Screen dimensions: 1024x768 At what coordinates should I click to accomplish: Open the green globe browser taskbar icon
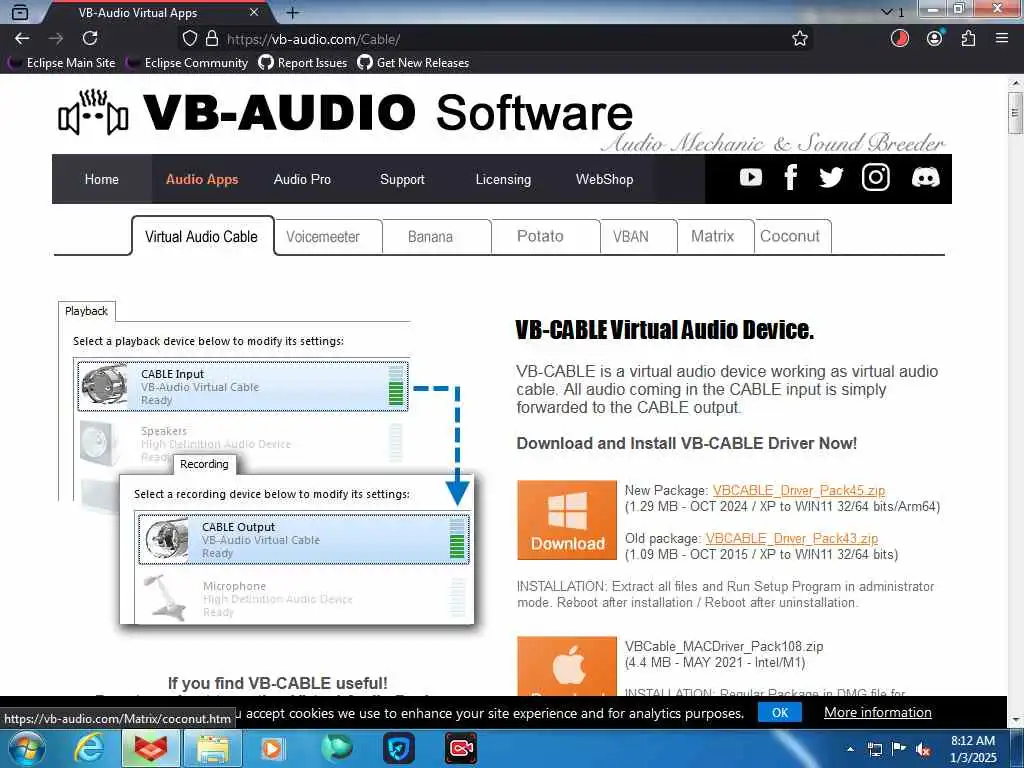pos(337,748)
